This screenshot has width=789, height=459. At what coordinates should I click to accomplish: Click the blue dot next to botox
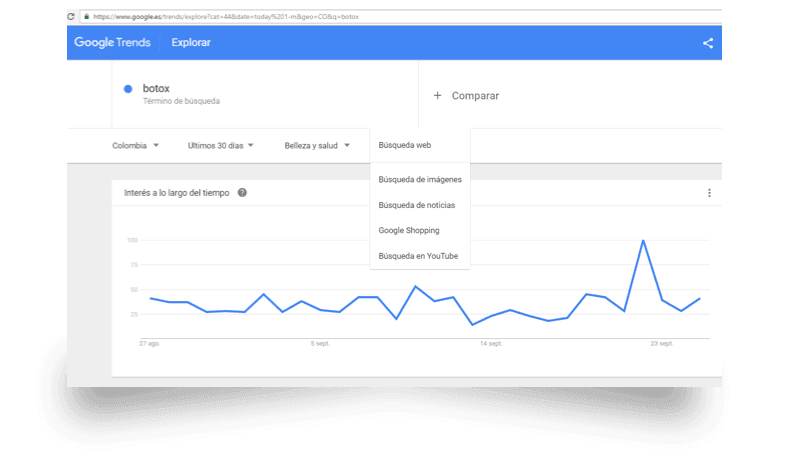128,89
